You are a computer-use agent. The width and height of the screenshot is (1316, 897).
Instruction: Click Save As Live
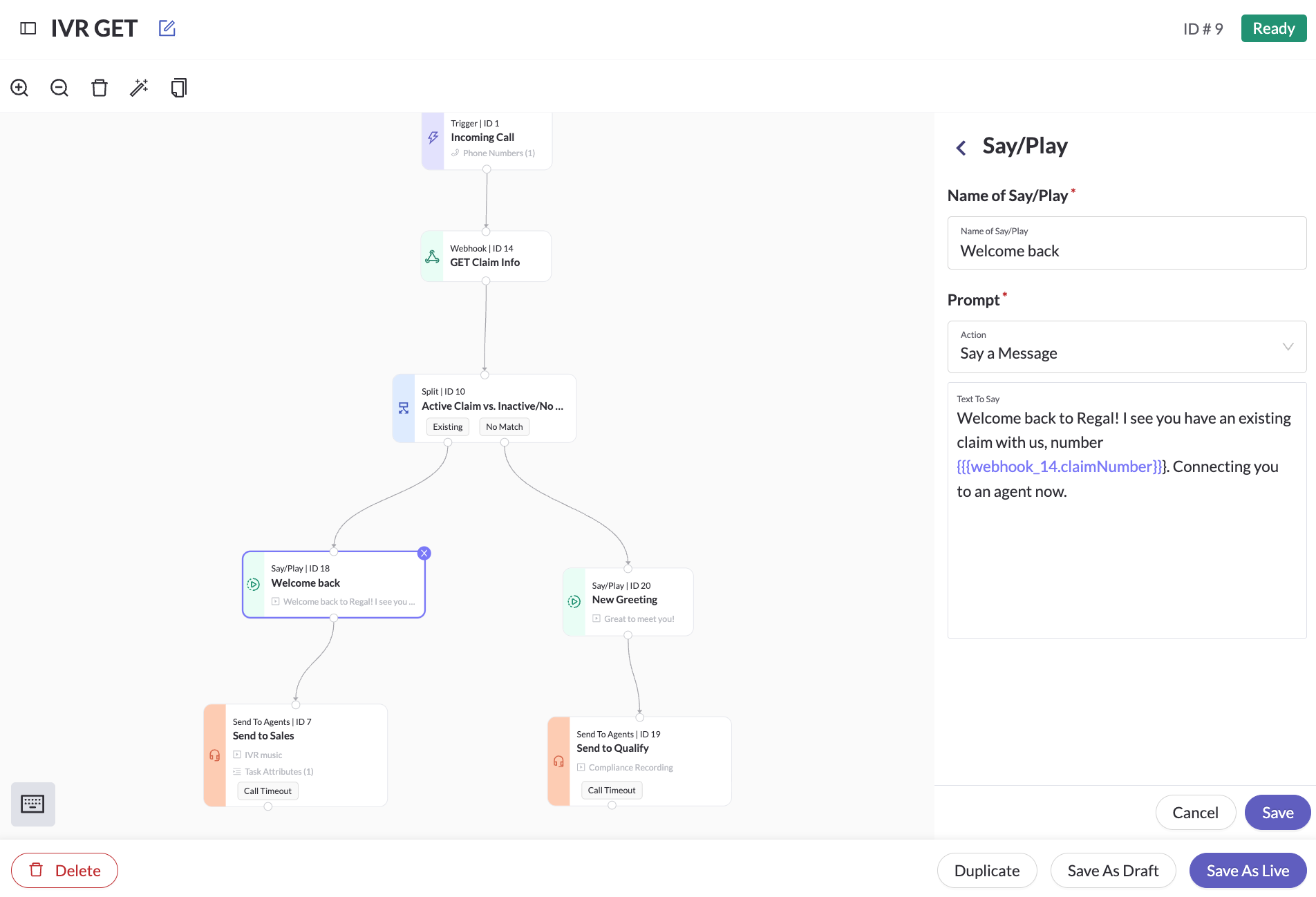tap(1248, 871)
